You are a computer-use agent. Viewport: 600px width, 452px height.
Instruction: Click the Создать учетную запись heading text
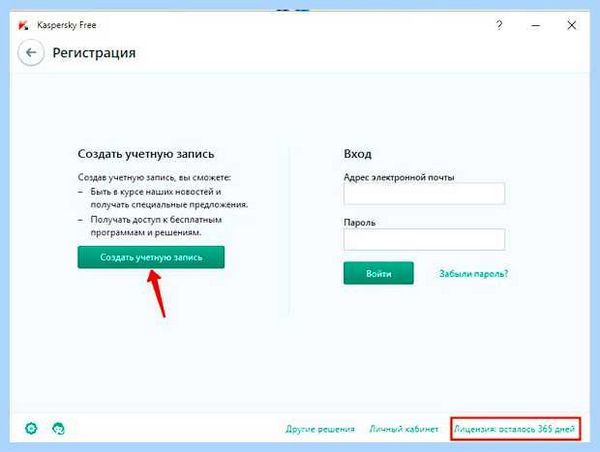click(146, 154)
